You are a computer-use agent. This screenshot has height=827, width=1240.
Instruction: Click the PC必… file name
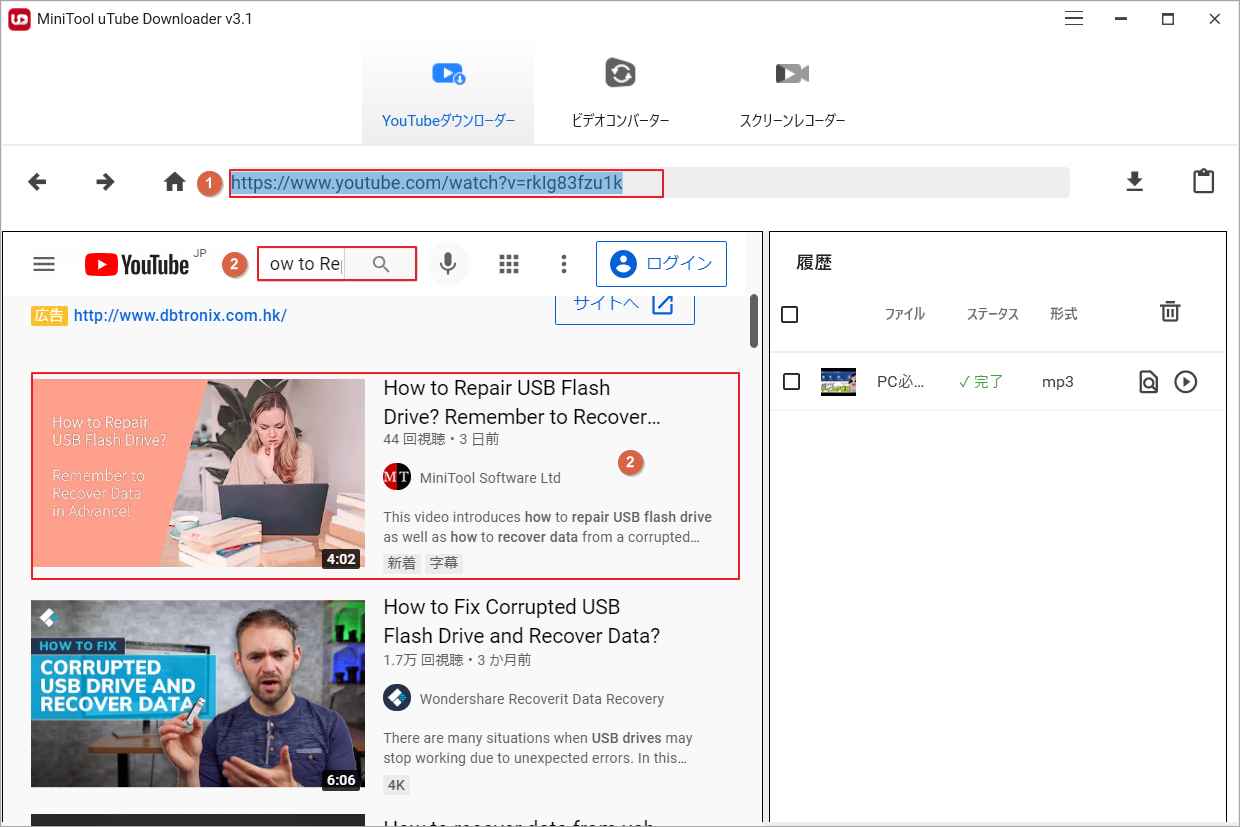pos(901,382)
